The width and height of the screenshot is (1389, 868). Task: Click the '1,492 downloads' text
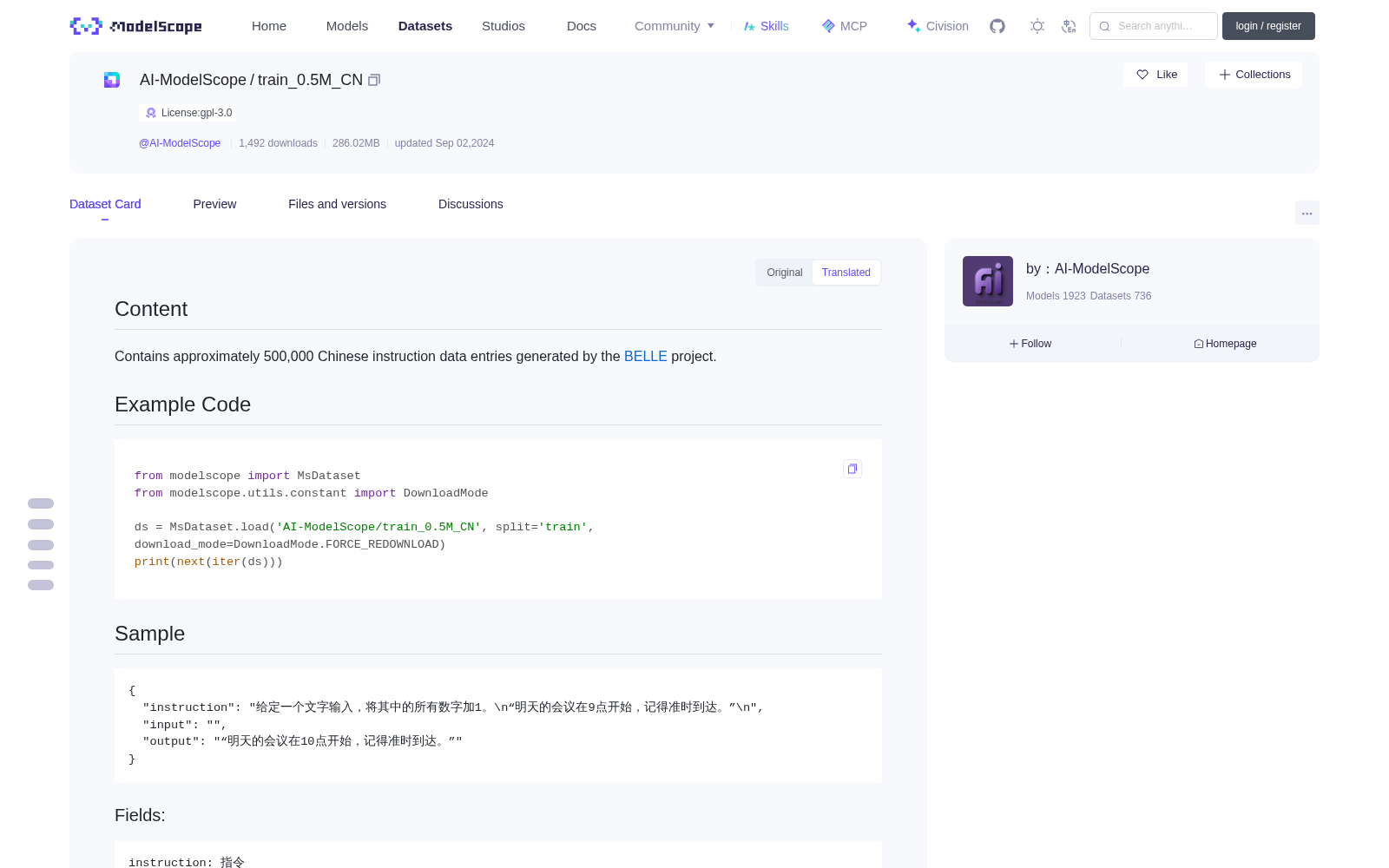click(x=278, y=143)
